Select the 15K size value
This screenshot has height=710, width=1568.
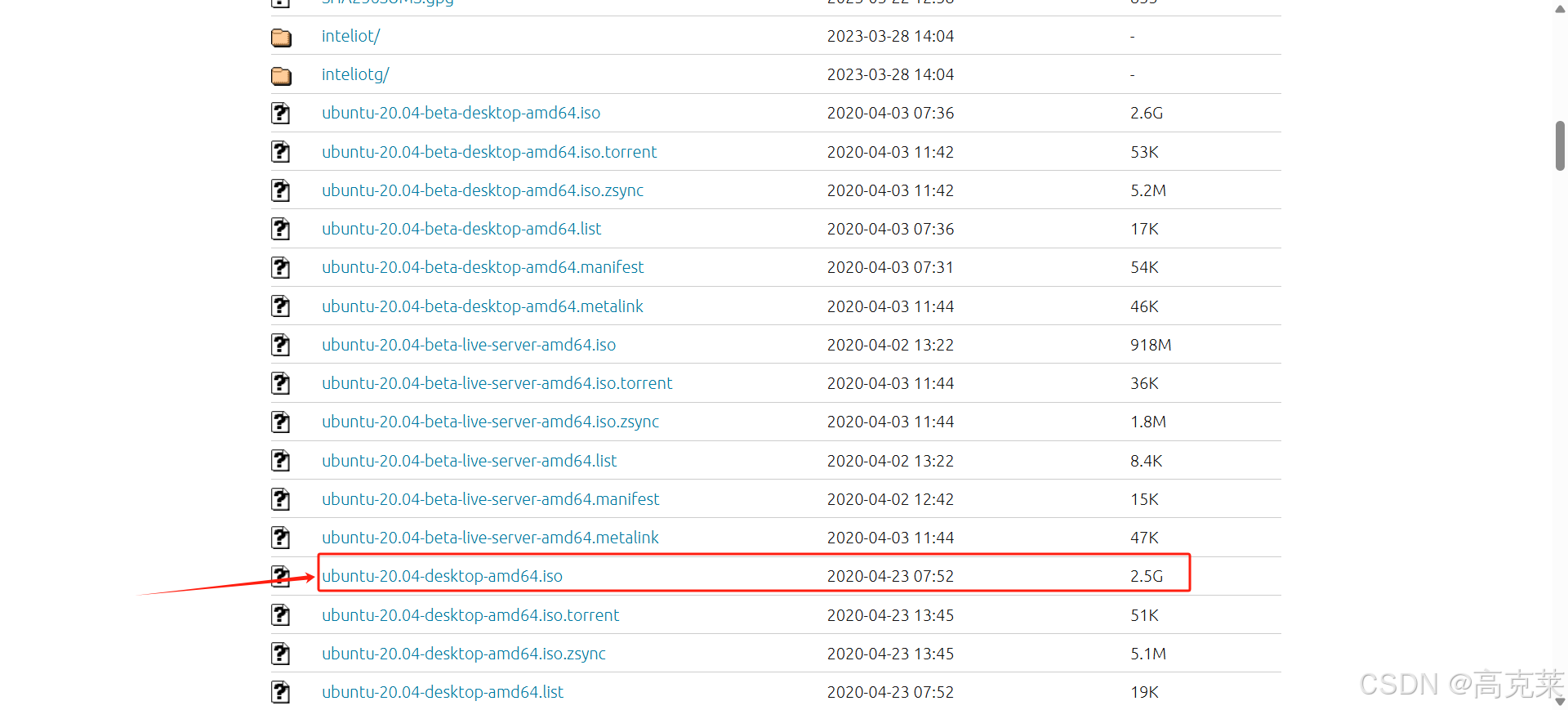click(1144, 499)
